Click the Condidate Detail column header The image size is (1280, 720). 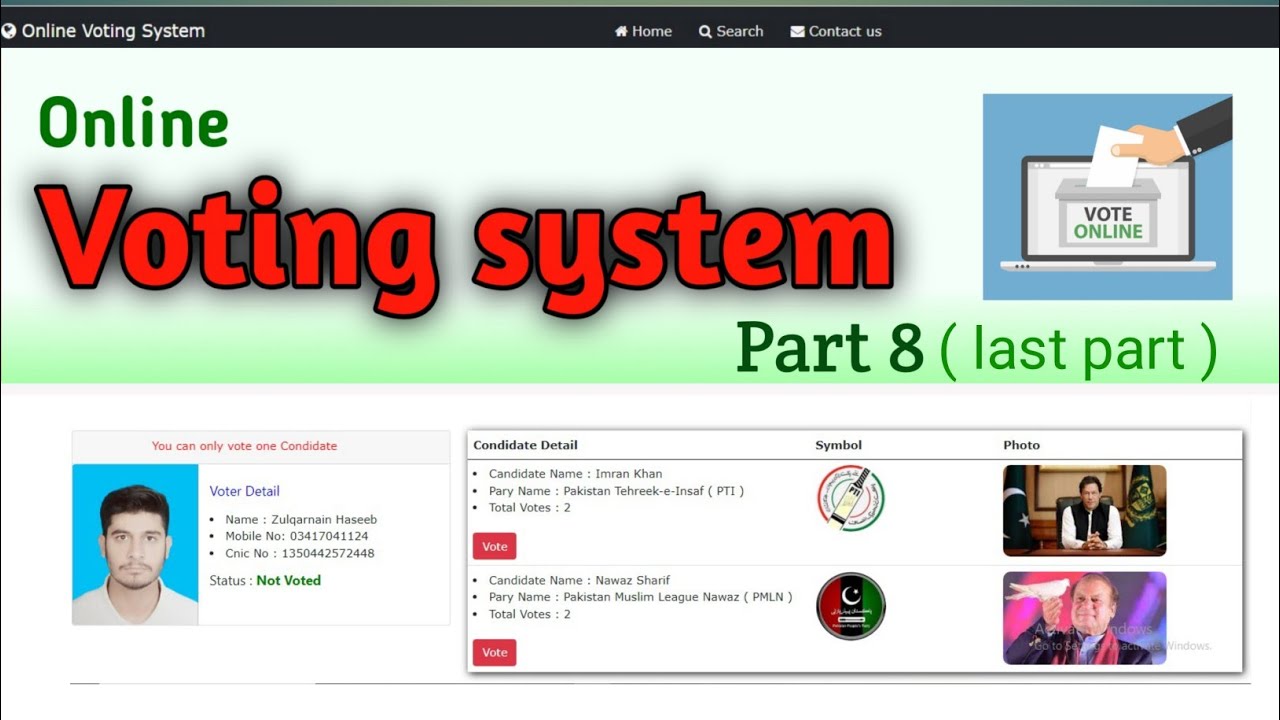pyautogui.click(x=525, y=445)
